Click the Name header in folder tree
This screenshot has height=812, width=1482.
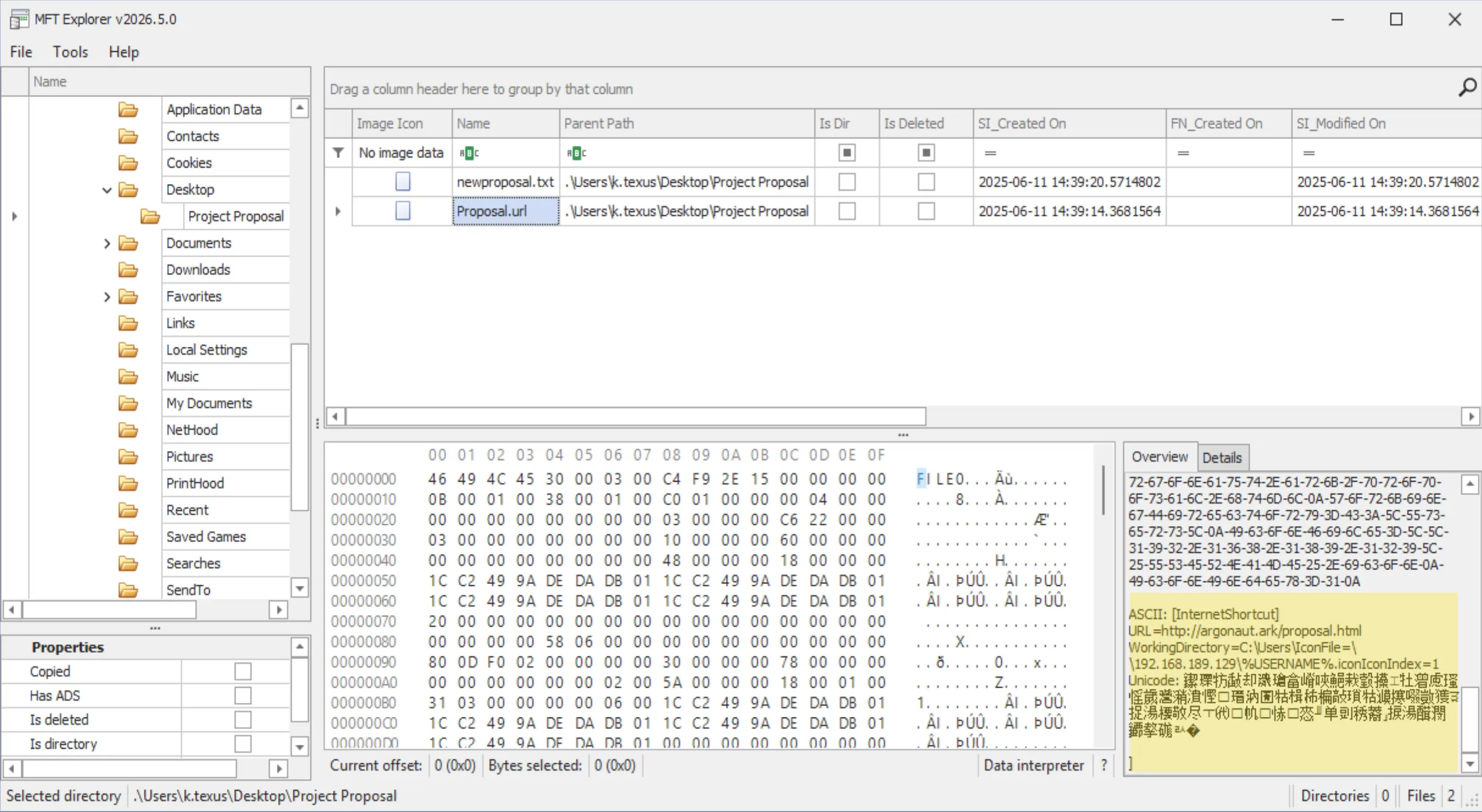[x=170, y=82]
